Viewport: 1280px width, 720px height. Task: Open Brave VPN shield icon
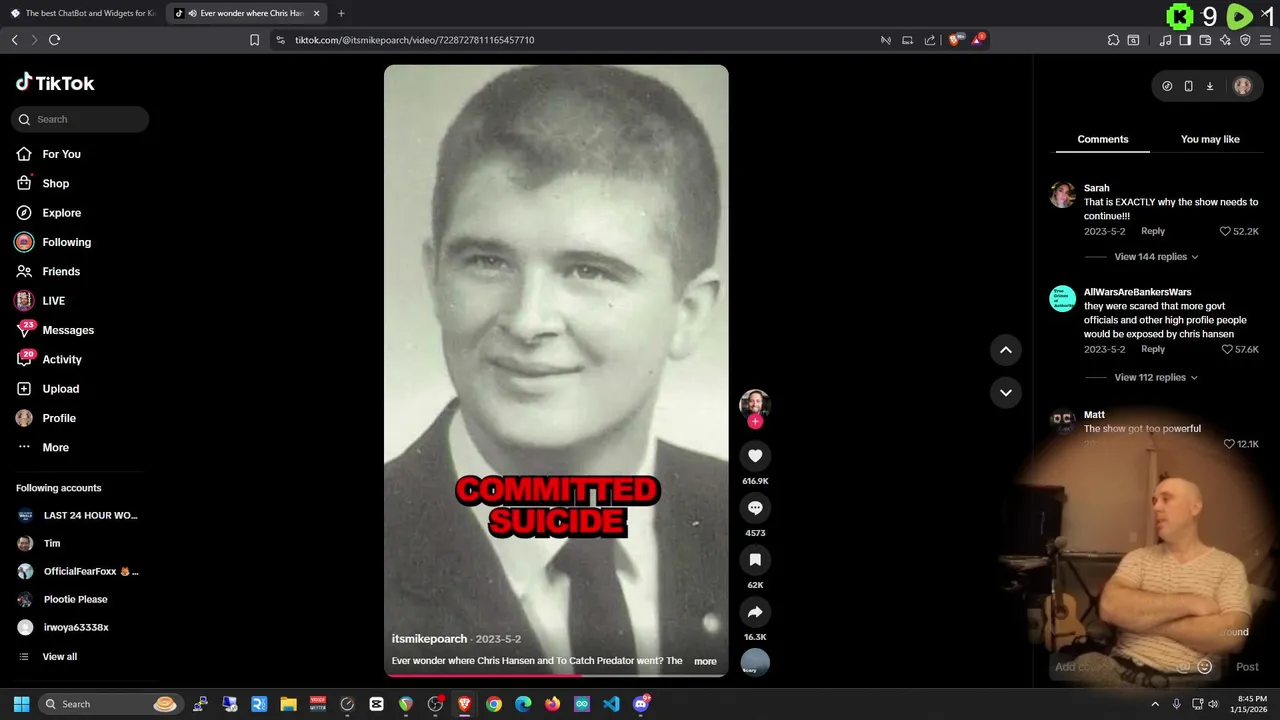[1245, 40]
